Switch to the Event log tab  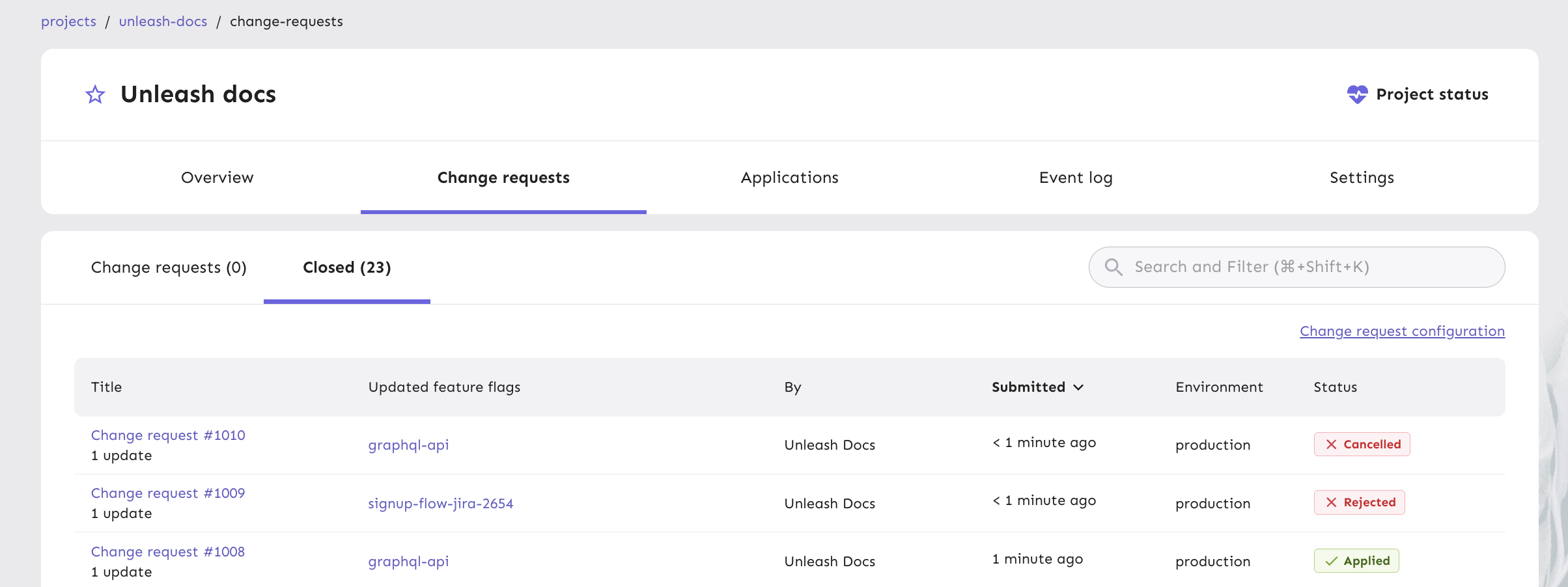(x=1075, y=177)
